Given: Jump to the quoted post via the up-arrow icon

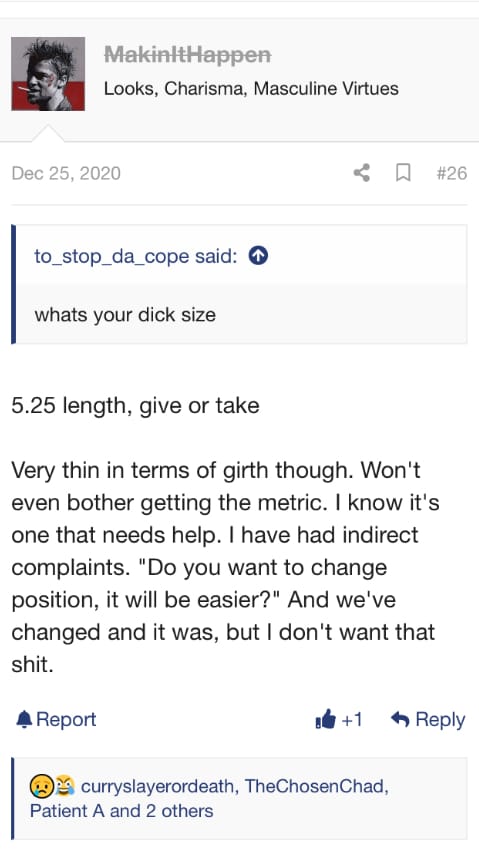Looking at the screenshot, I should (x=258, y=256).
